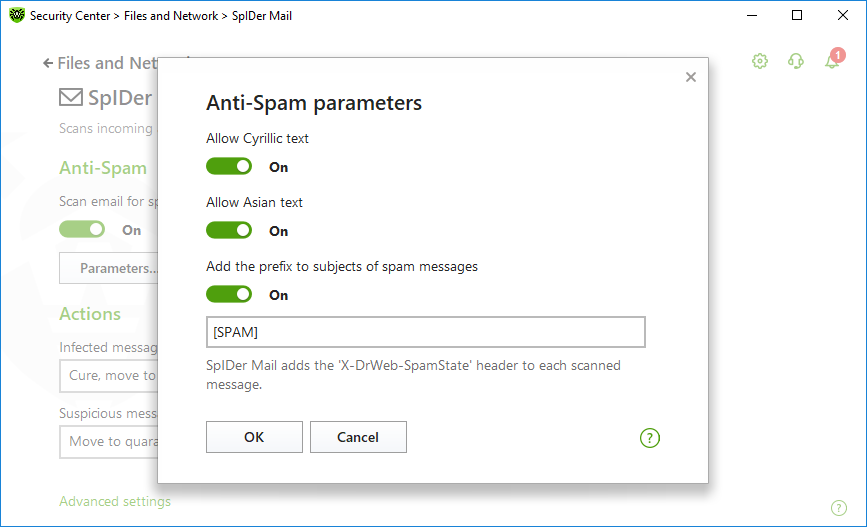Click the SpIDer Mail envelope icon

pos(71,97)
